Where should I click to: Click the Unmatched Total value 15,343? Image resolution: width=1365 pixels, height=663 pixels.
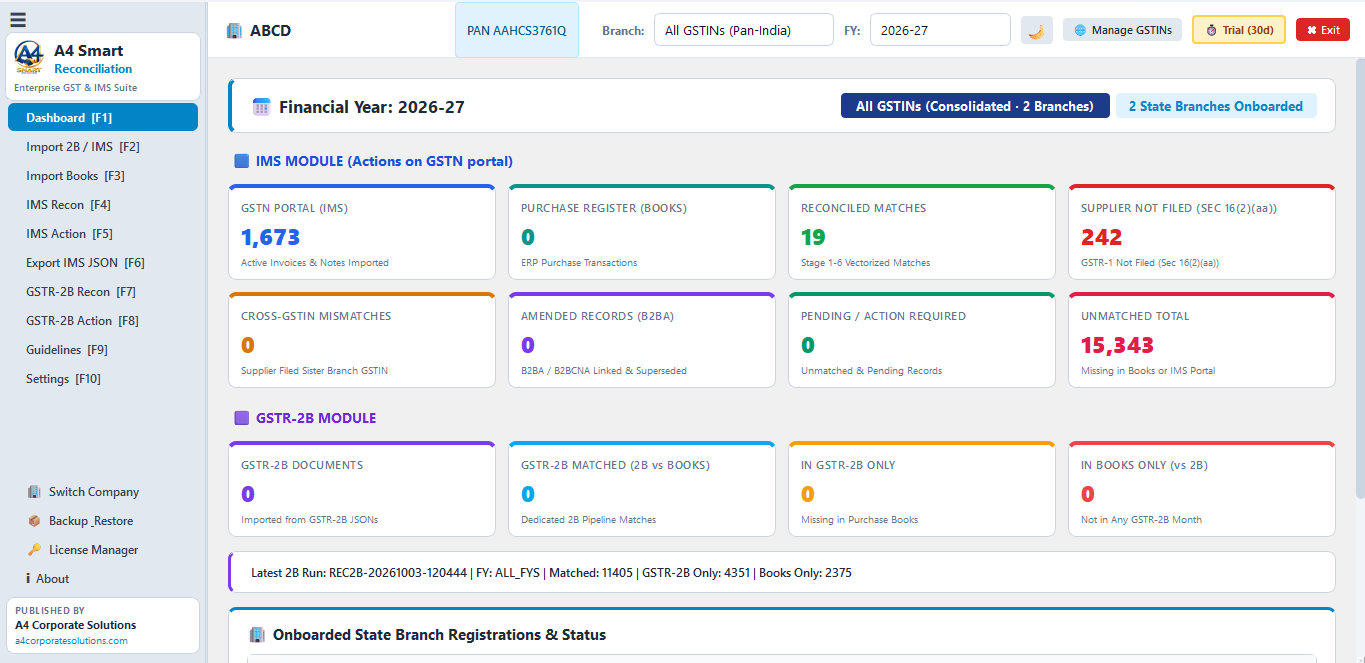click(1117, 345)
